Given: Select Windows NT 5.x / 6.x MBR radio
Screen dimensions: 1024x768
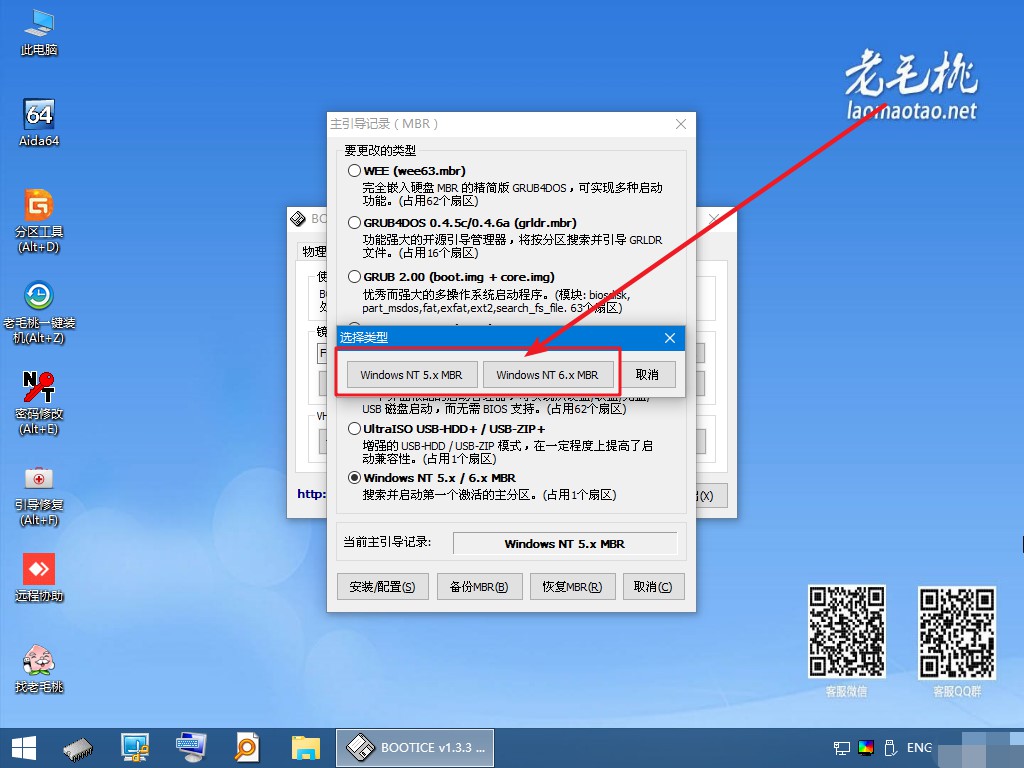Looking at the screenshot, I should (354, 478).
